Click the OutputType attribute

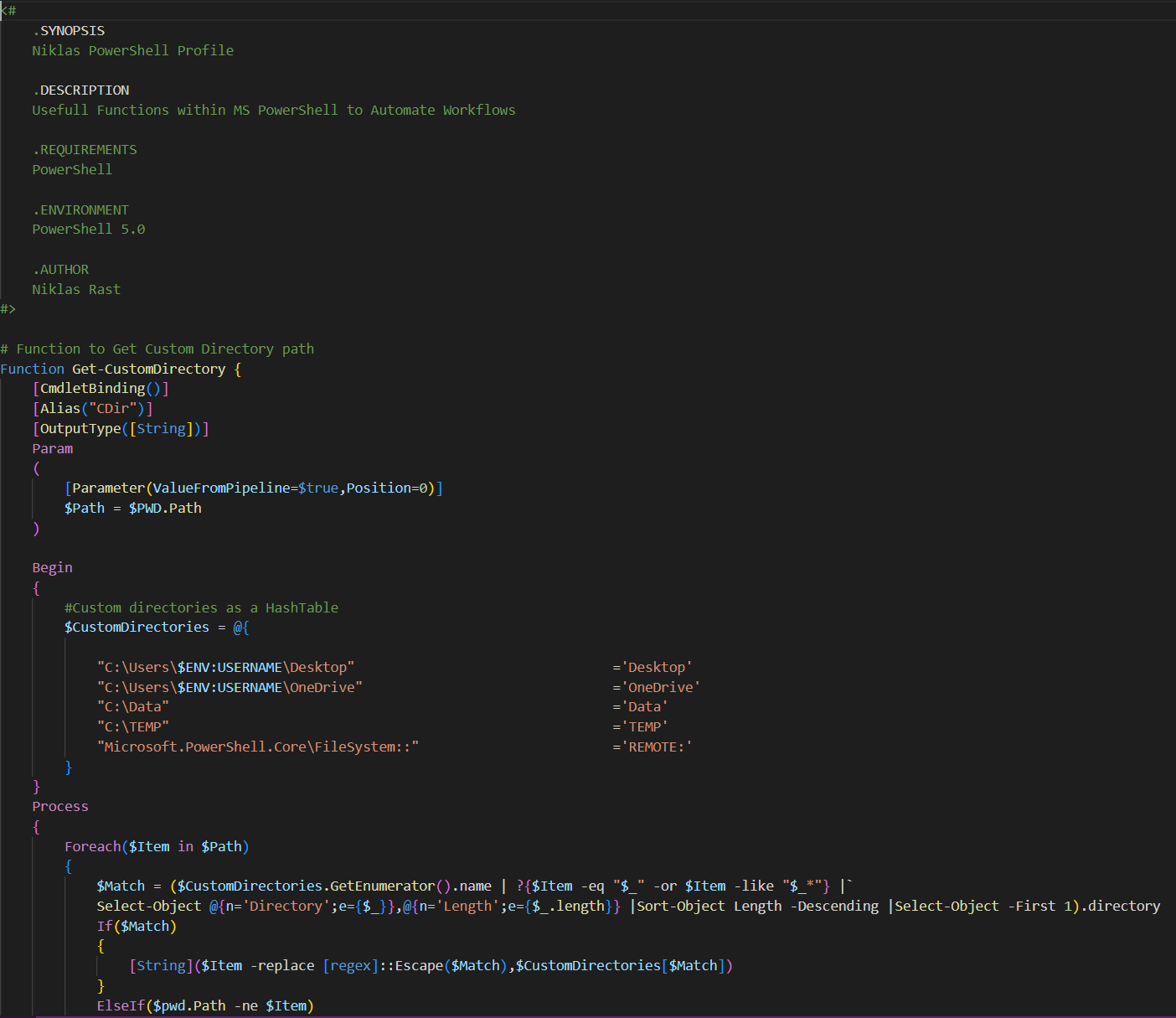80,429
